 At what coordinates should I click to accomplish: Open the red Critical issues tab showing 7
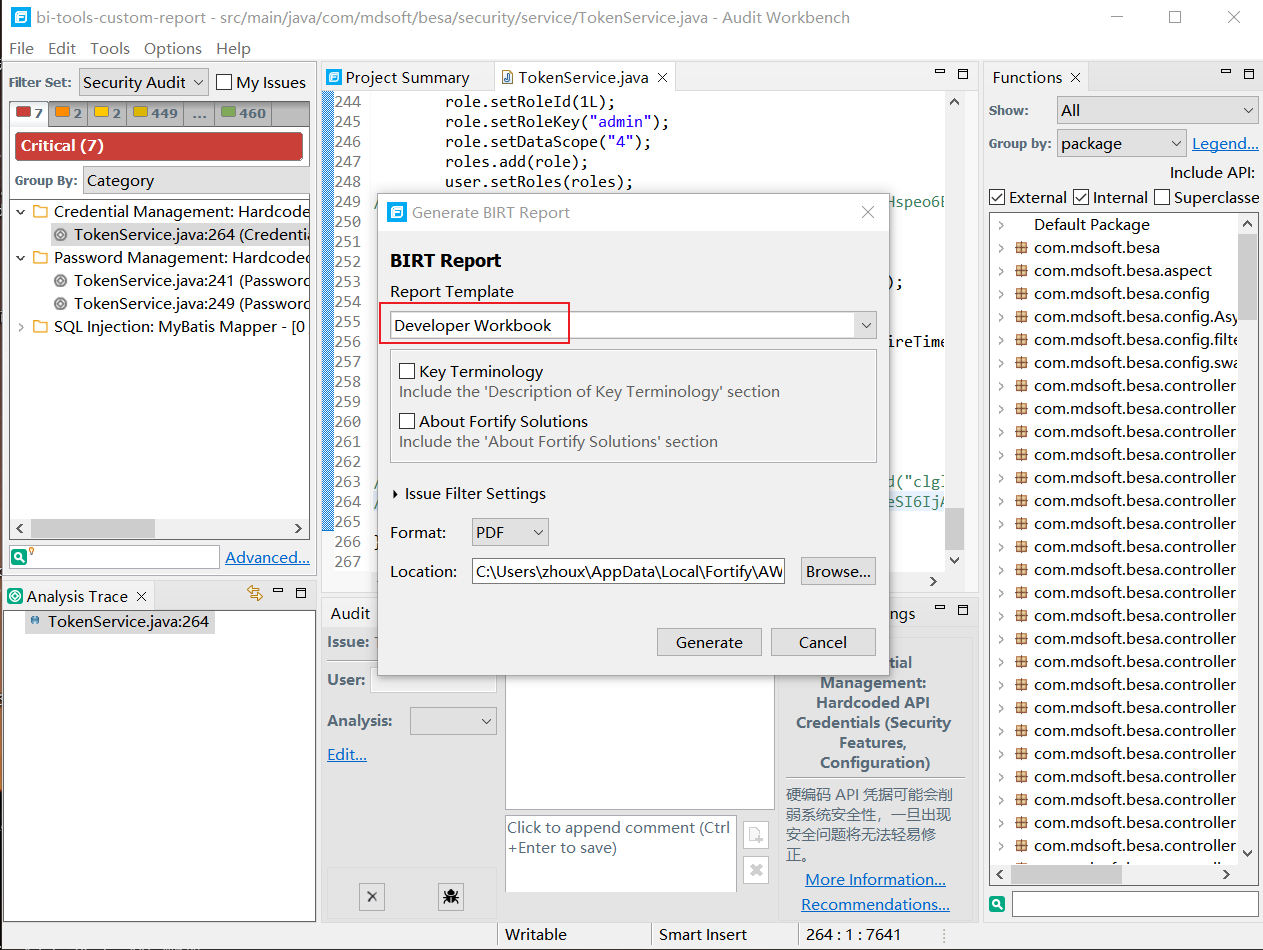(30, 113)
